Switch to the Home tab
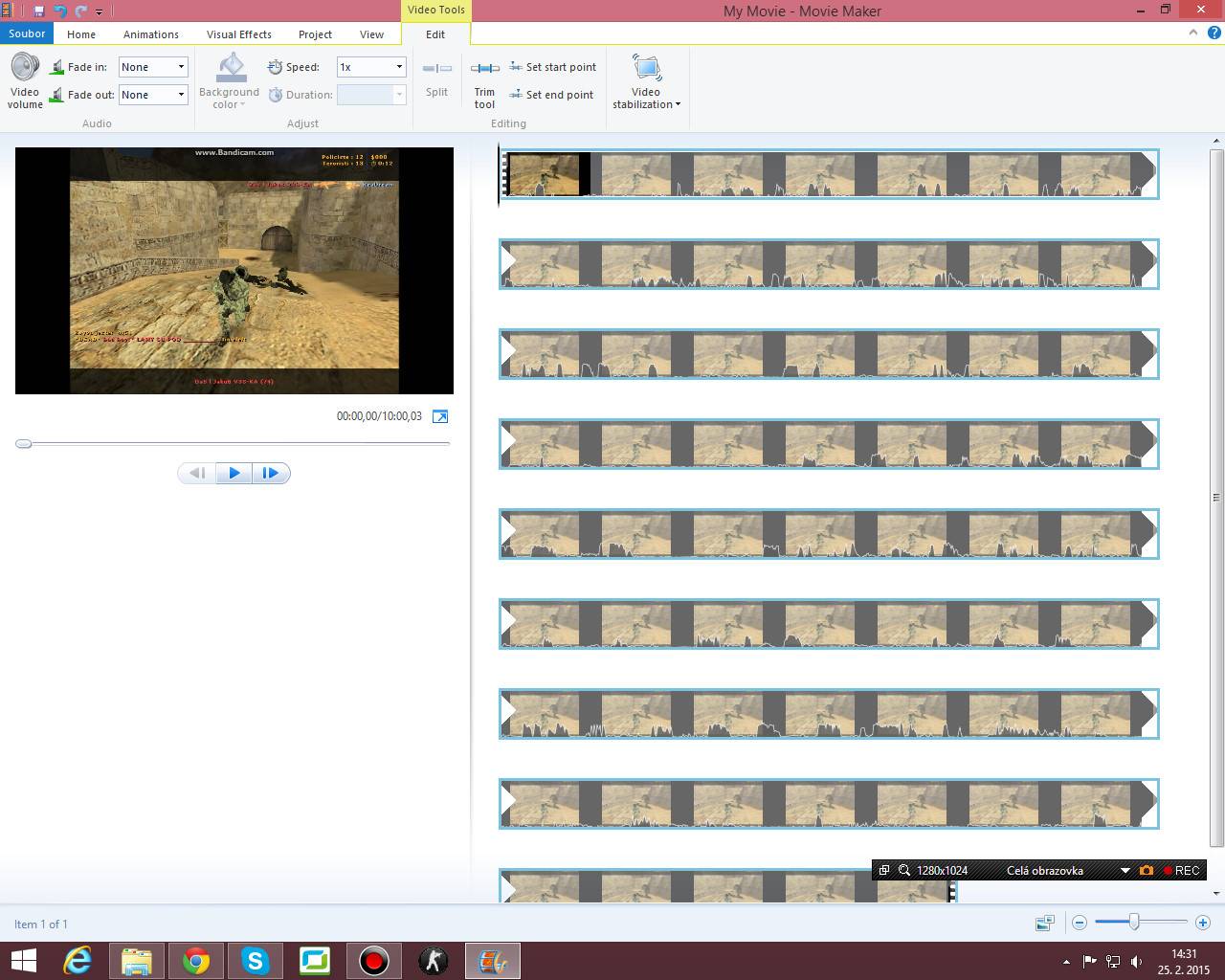The width and height of the screenshot is (1225, 980). [81, 34]
